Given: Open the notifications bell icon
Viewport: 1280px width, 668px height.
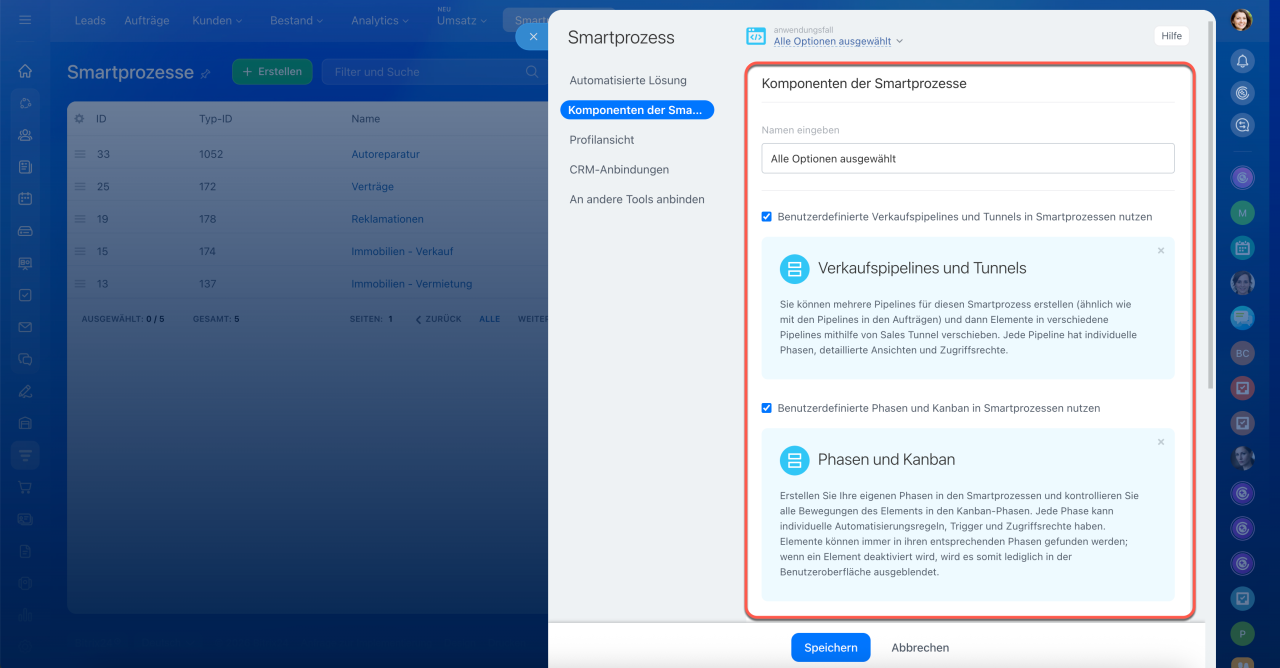Looking at the screenshot, I should click(1242, 60).
